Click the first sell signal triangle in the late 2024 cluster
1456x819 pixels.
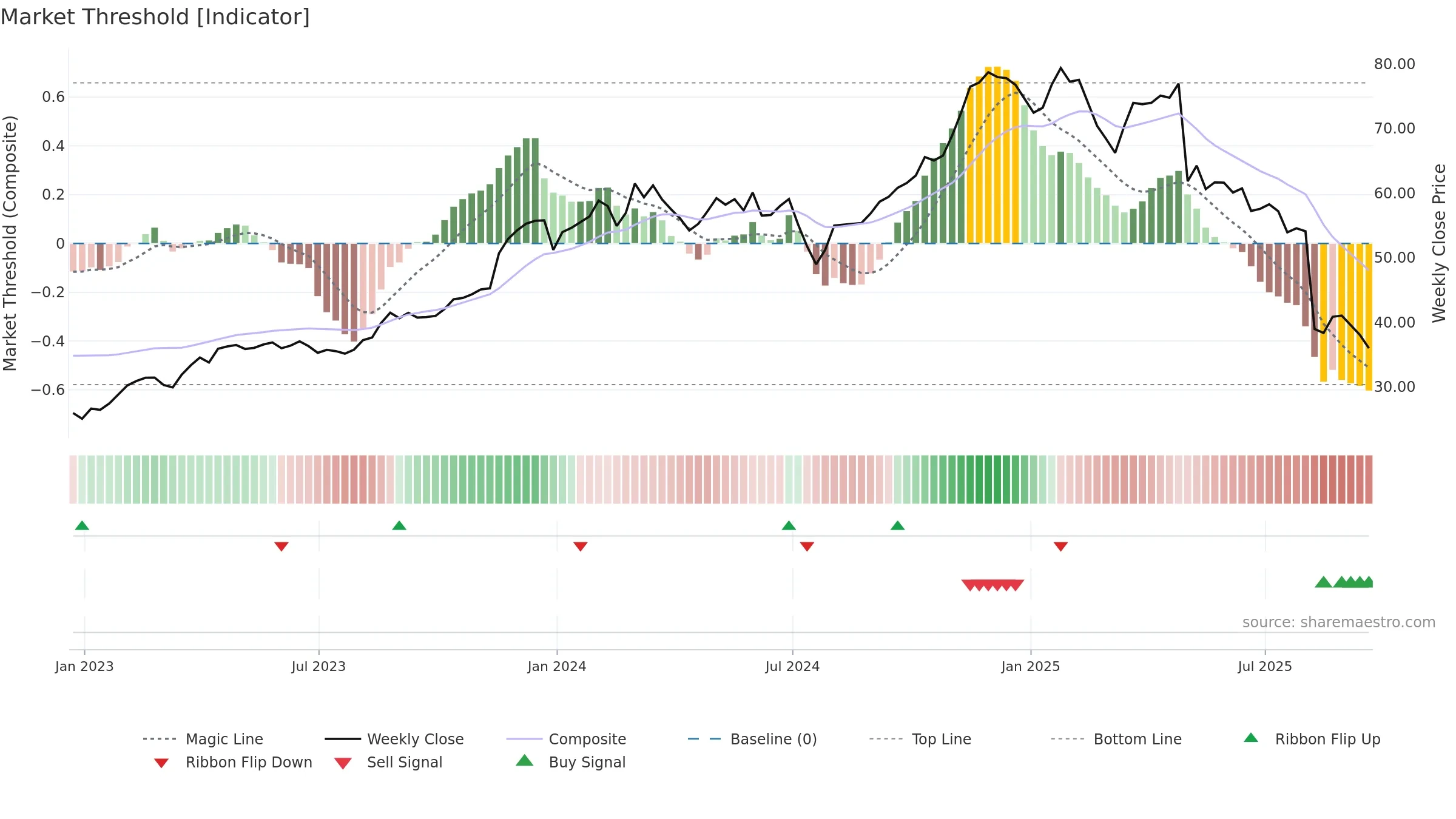(969, 585)
